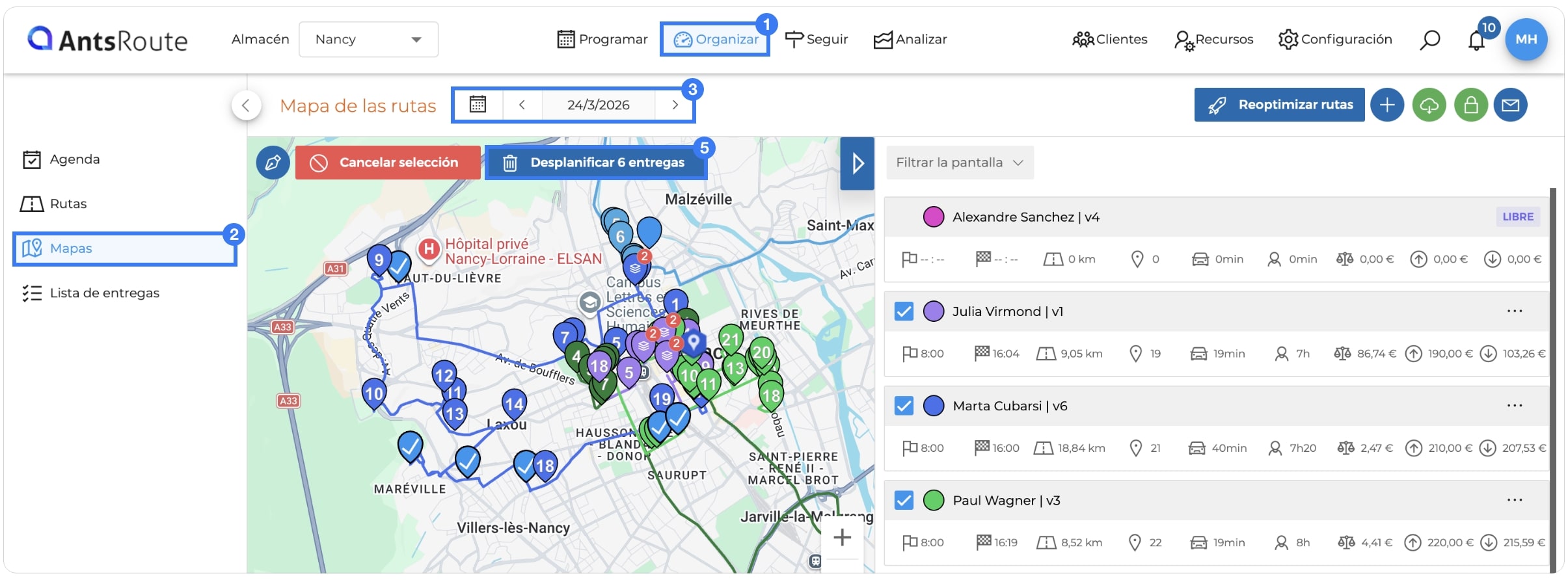This screenshot has width=1568, height=580.
Task: Open Paul Wagner three-dots menu
Action: pyautogui.click(x=1515, y=499)
